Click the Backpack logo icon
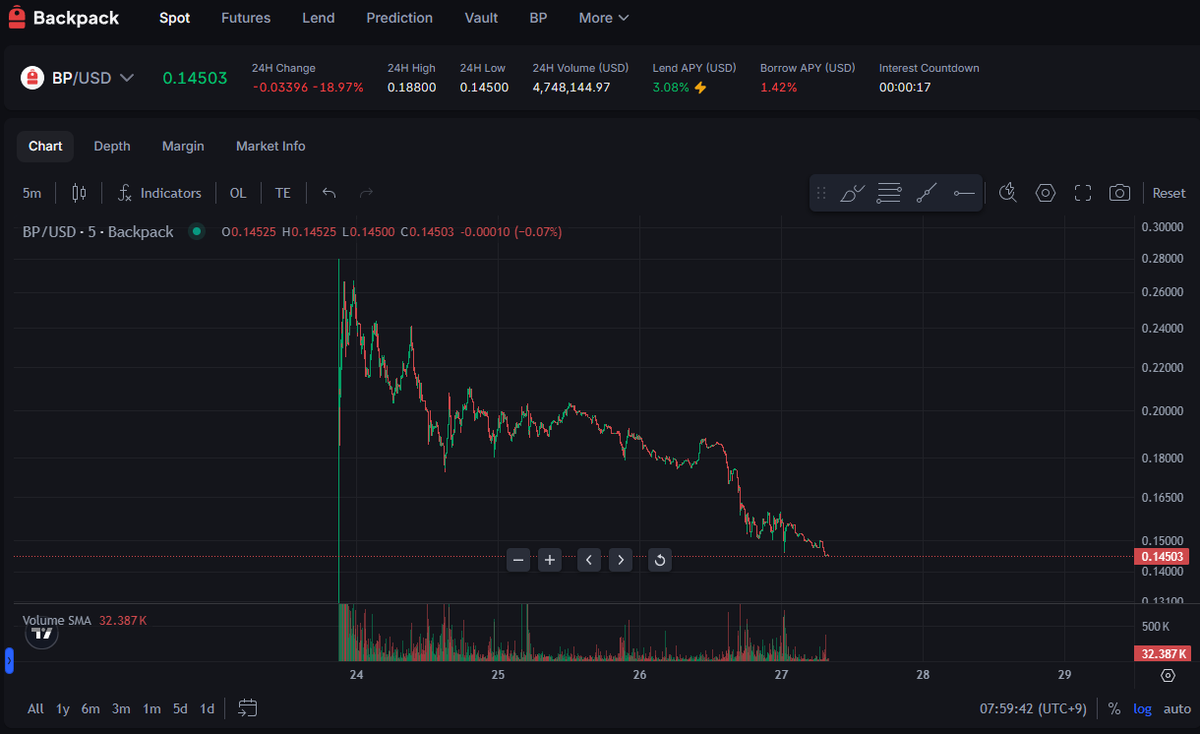This screenshot has width=1200, height=734. pos(17,17)
